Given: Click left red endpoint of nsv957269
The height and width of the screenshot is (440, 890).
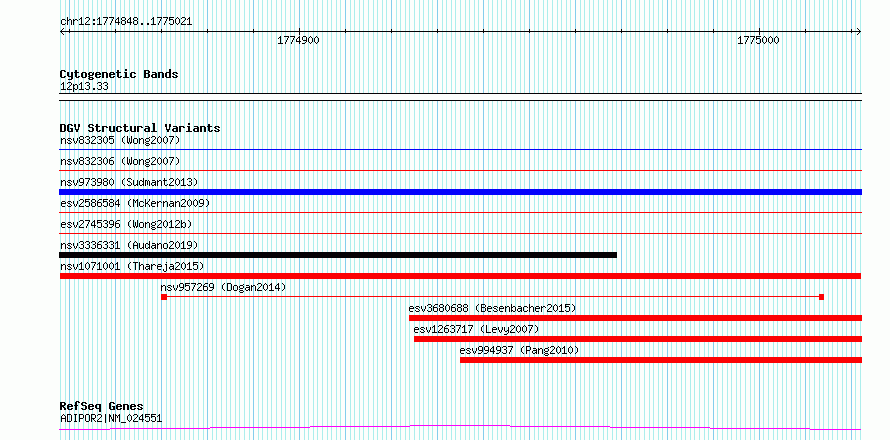Looking at the screenshot, I should pyautogui.click(x=164, y=297).
